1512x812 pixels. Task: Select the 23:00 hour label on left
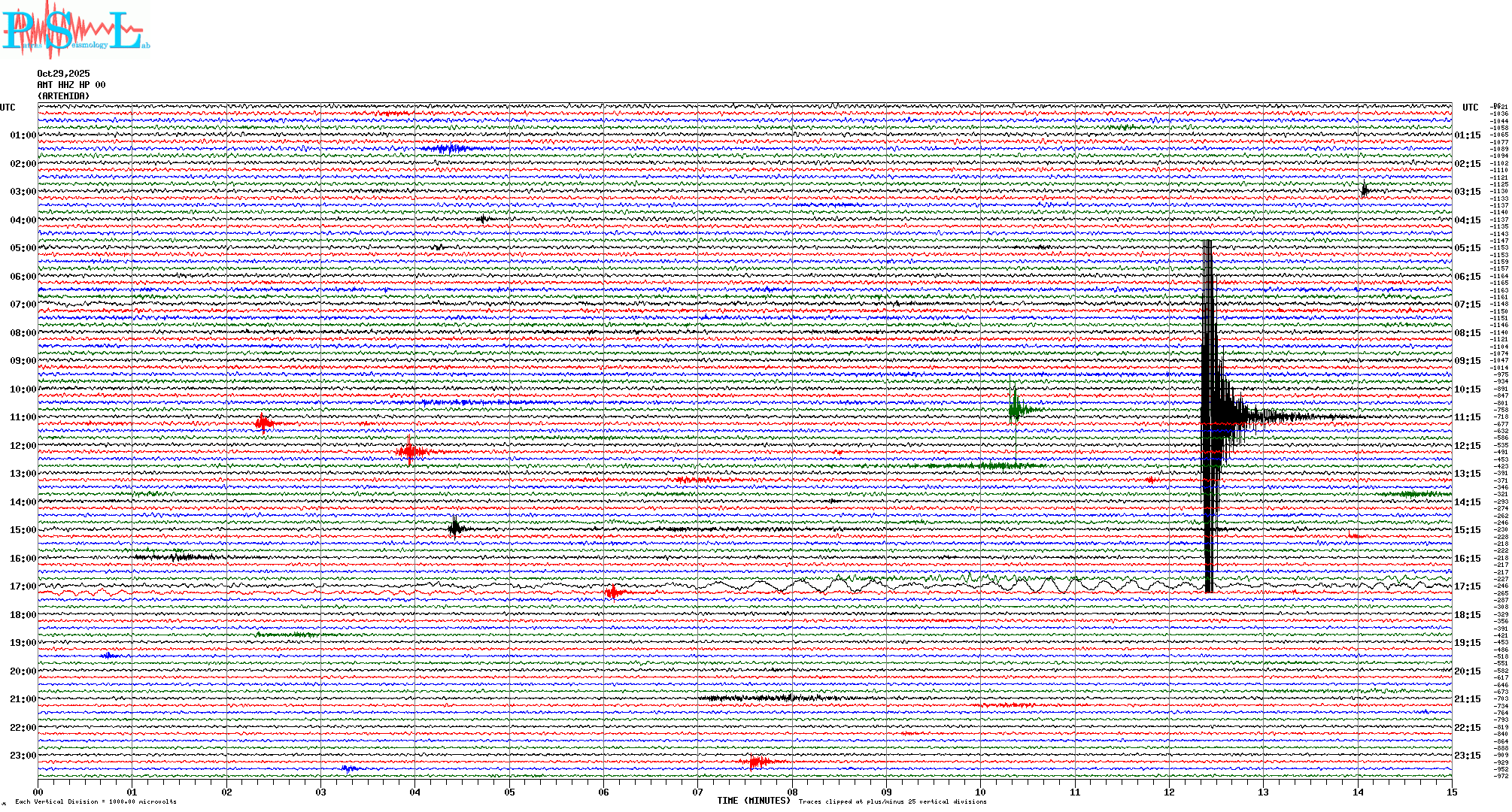pos(23,756)
